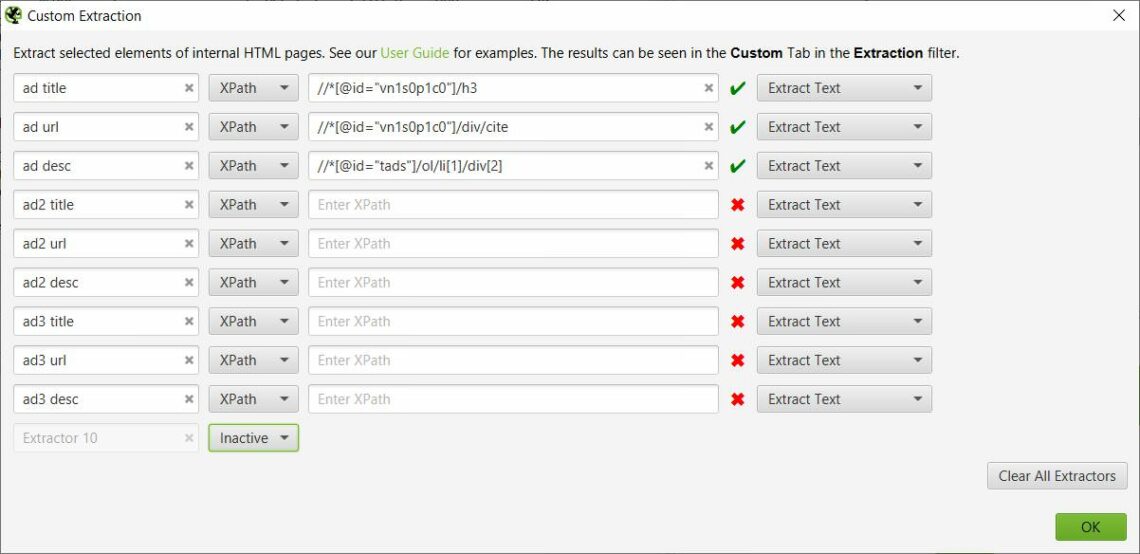Focus the empty XPath field for ad3 title

point(513,321)
